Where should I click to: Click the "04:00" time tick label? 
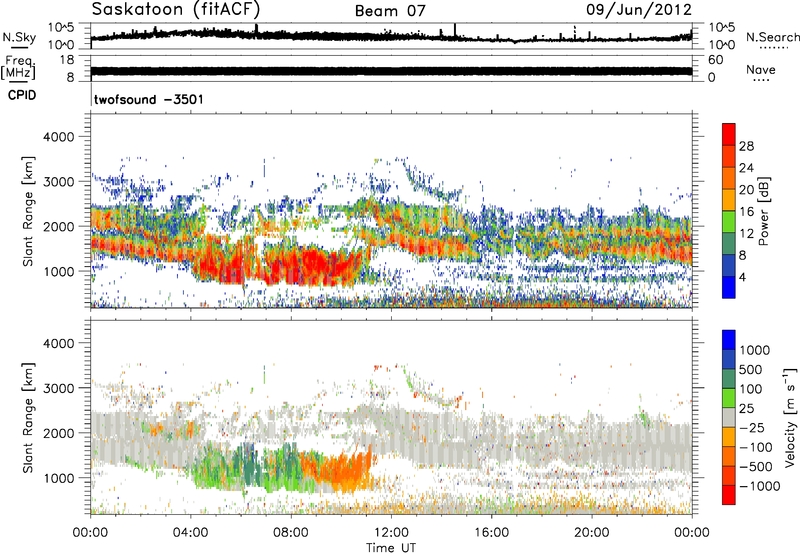pos(190,533)
